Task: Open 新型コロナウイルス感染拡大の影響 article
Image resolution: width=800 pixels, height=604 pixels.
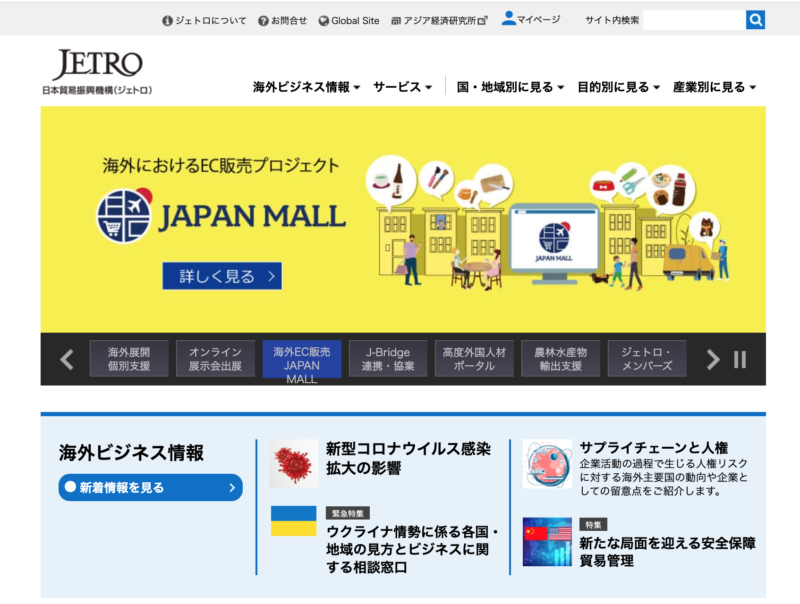Action: pyautogui.click(x=408, y=458)
